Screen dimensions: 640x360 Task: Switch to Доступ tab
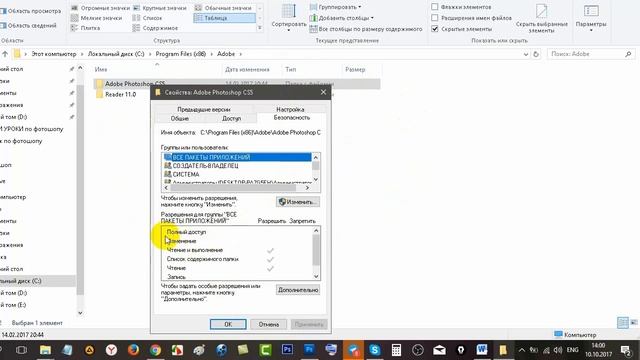click(231, 118)
